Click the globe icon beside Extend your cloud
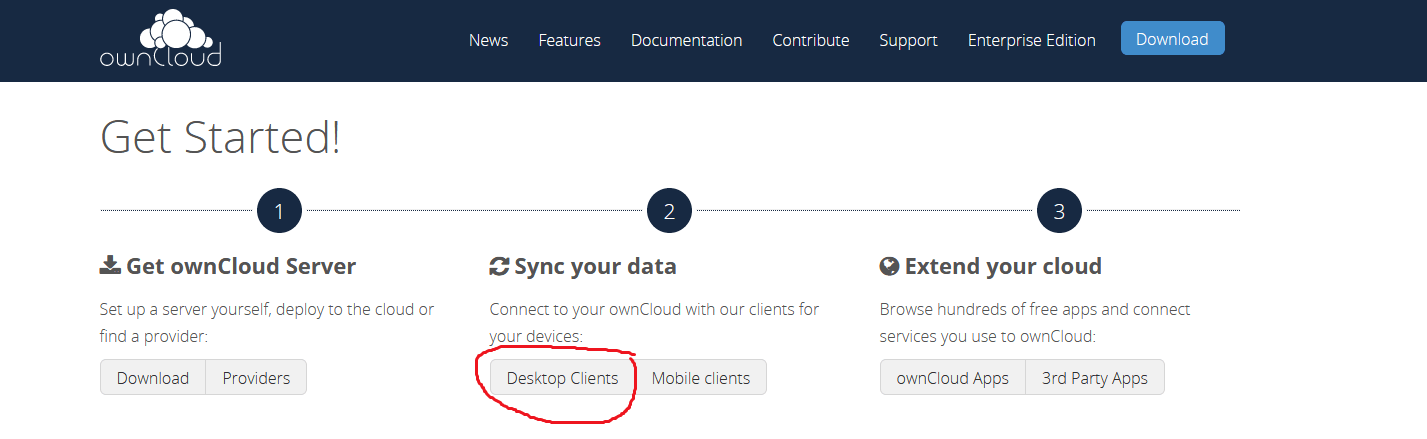 click(889, 266)
